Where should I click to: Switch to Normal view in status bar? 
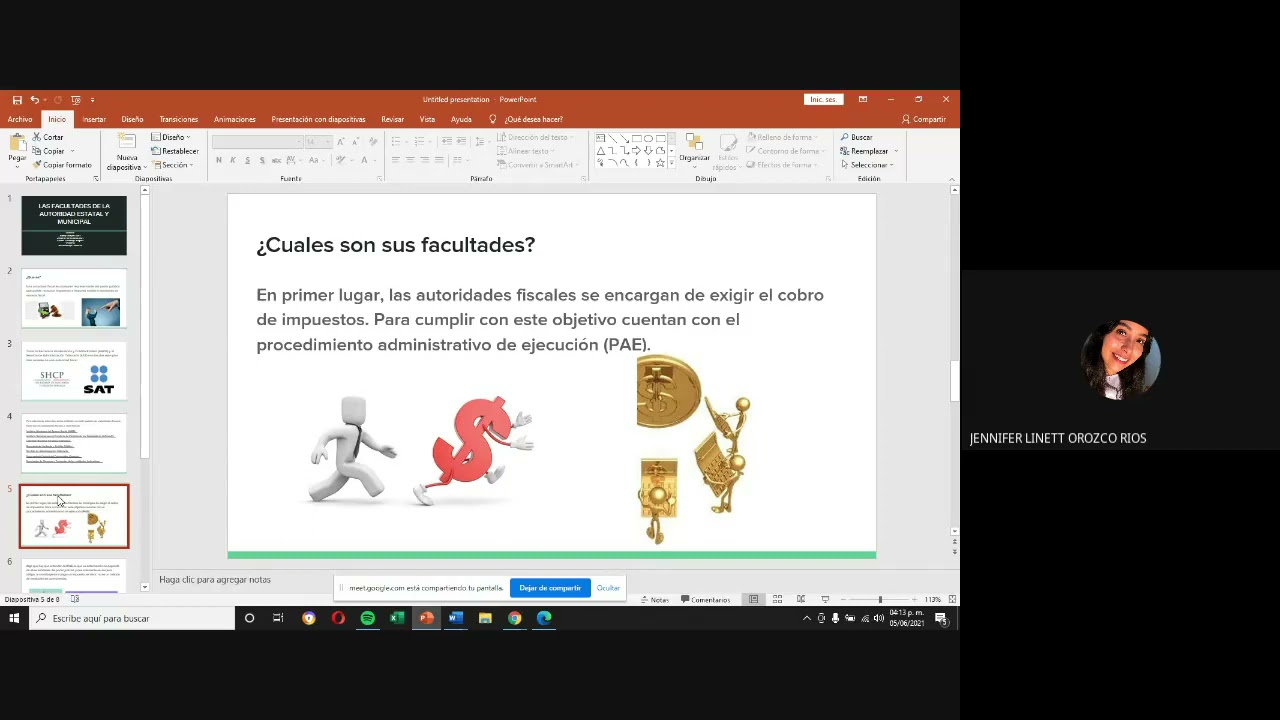click(x=753, y=599)
